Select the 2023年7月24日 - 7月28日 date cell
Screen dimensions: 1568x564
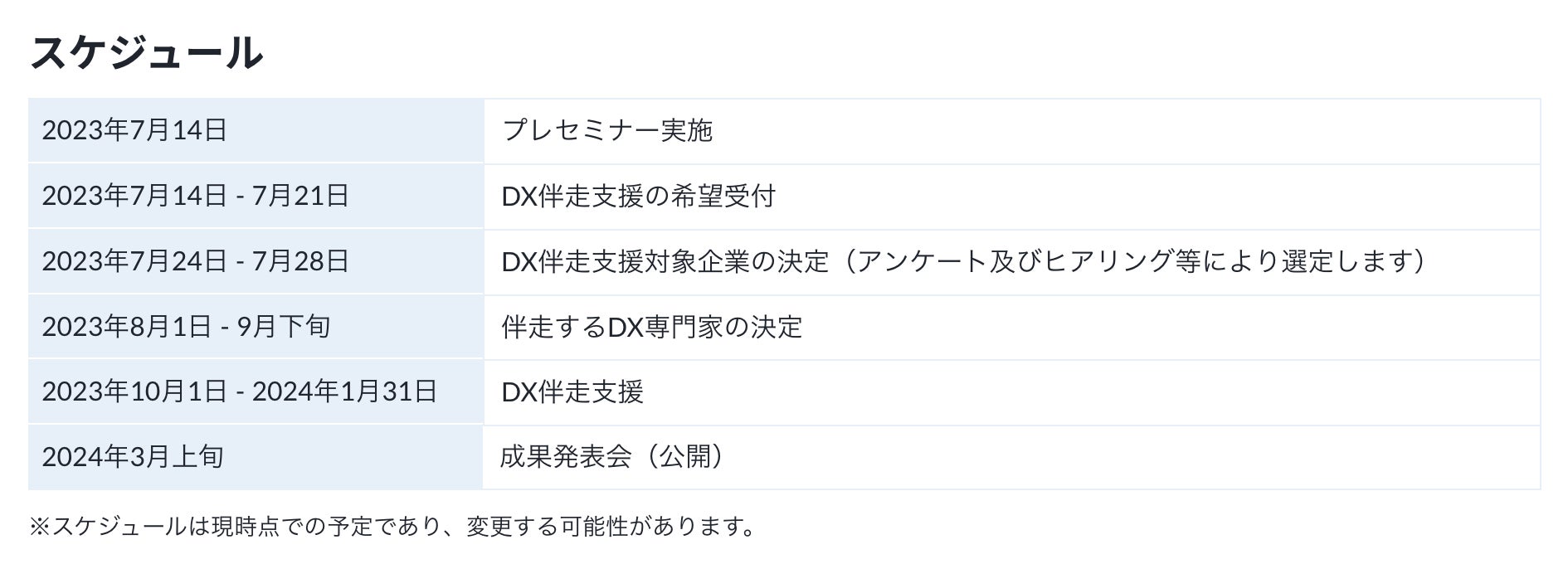click(x=195, y=261)
